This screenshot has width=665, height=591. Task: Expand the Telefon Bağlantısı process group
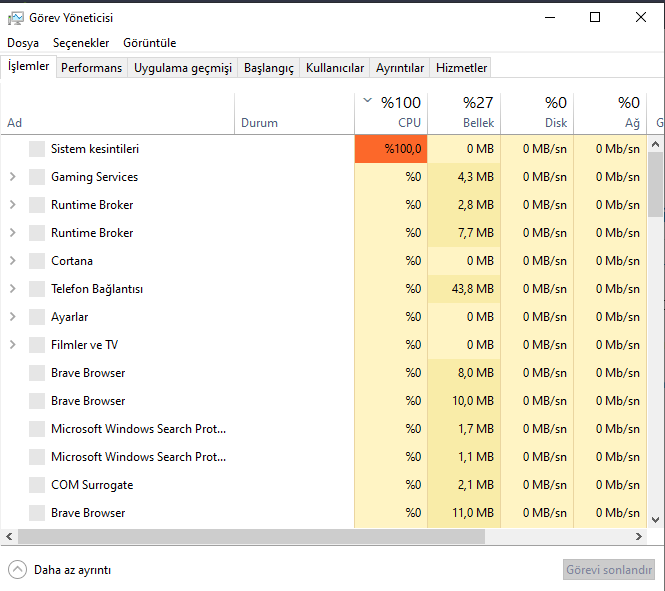pos(12,289)
